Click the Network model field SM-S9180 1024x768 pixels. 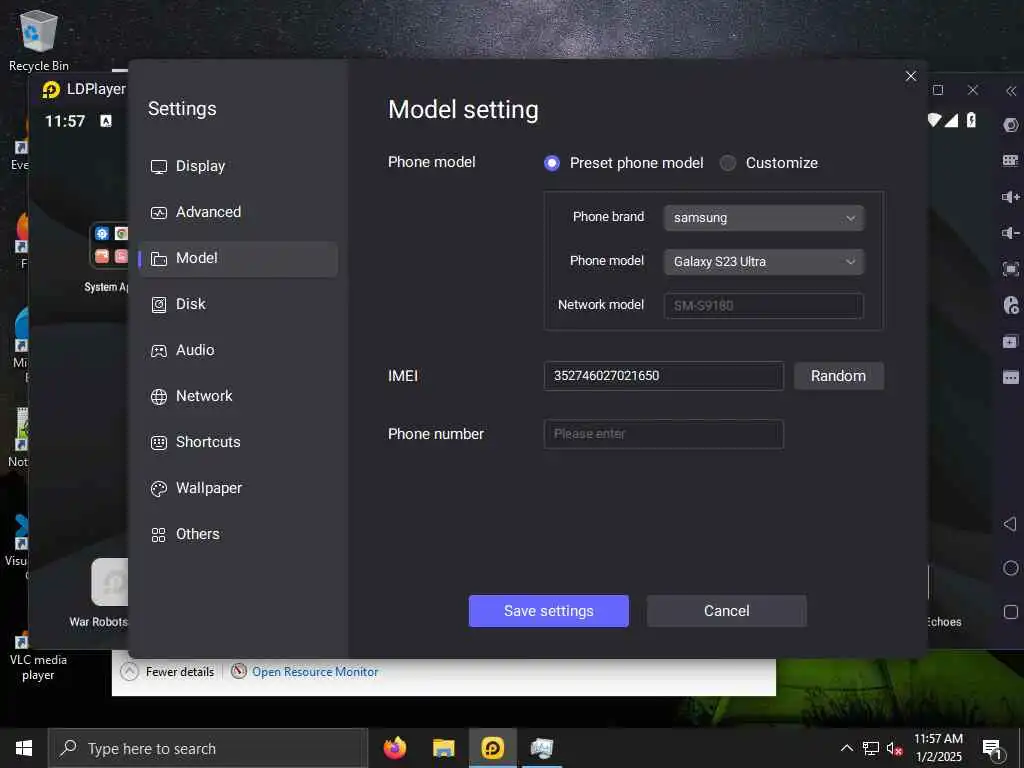[x=764, y=306]
